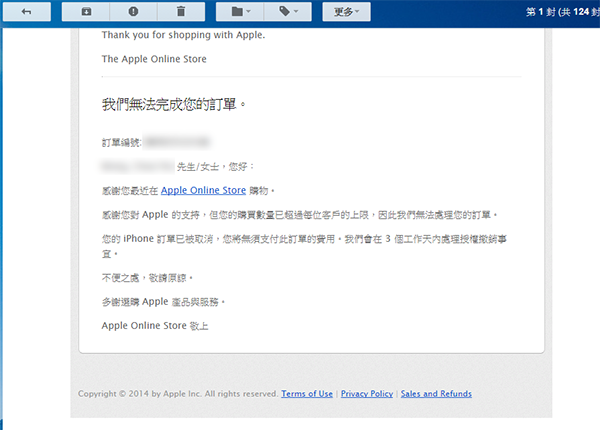Click the blurred order number after 訂單編號

178,144
